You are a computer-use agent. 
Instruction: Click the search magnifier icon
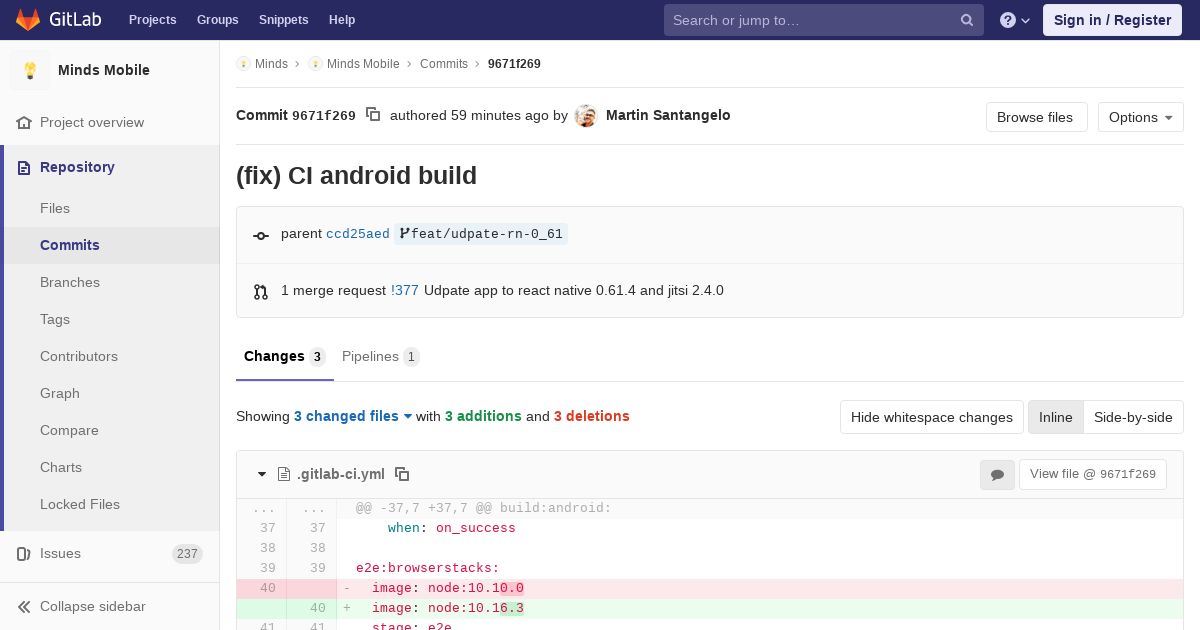[967, 20]
